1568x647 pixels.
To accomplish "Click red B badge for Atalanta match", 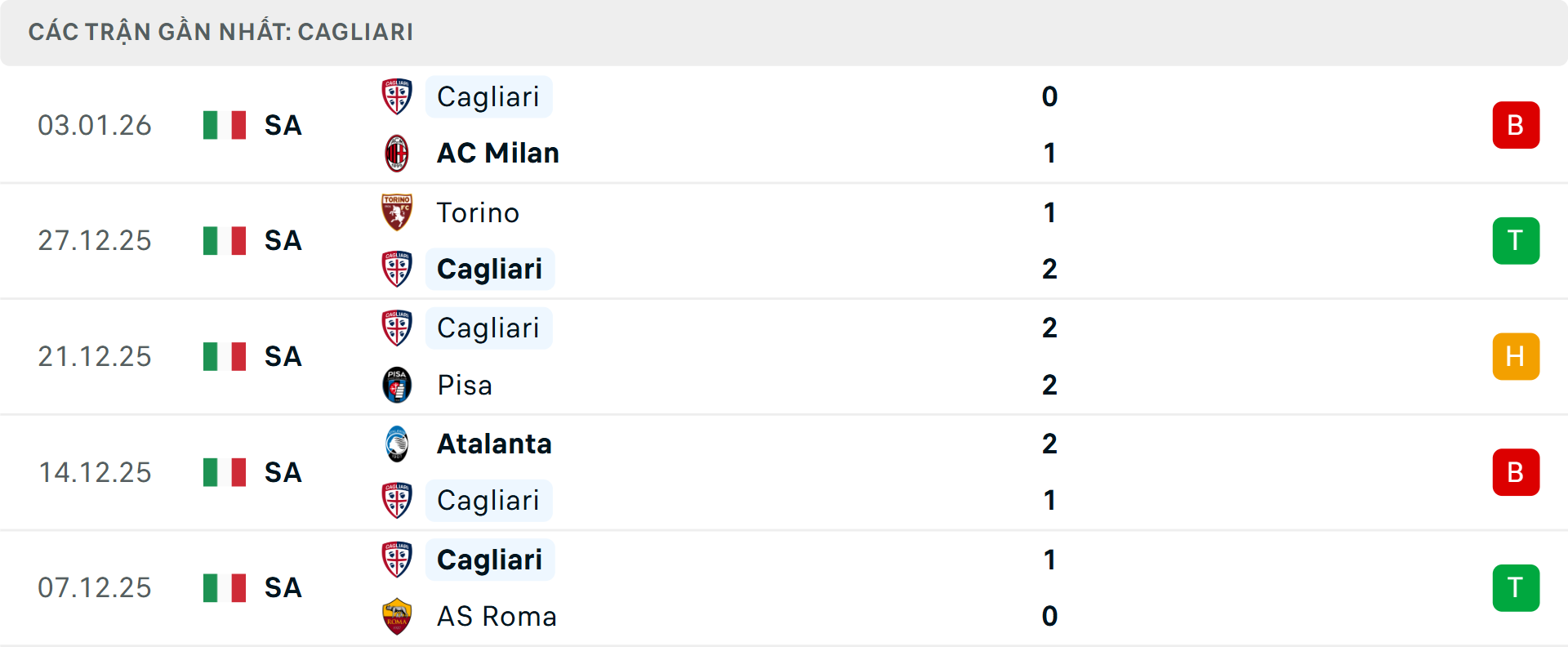I will coord(1516,472).
